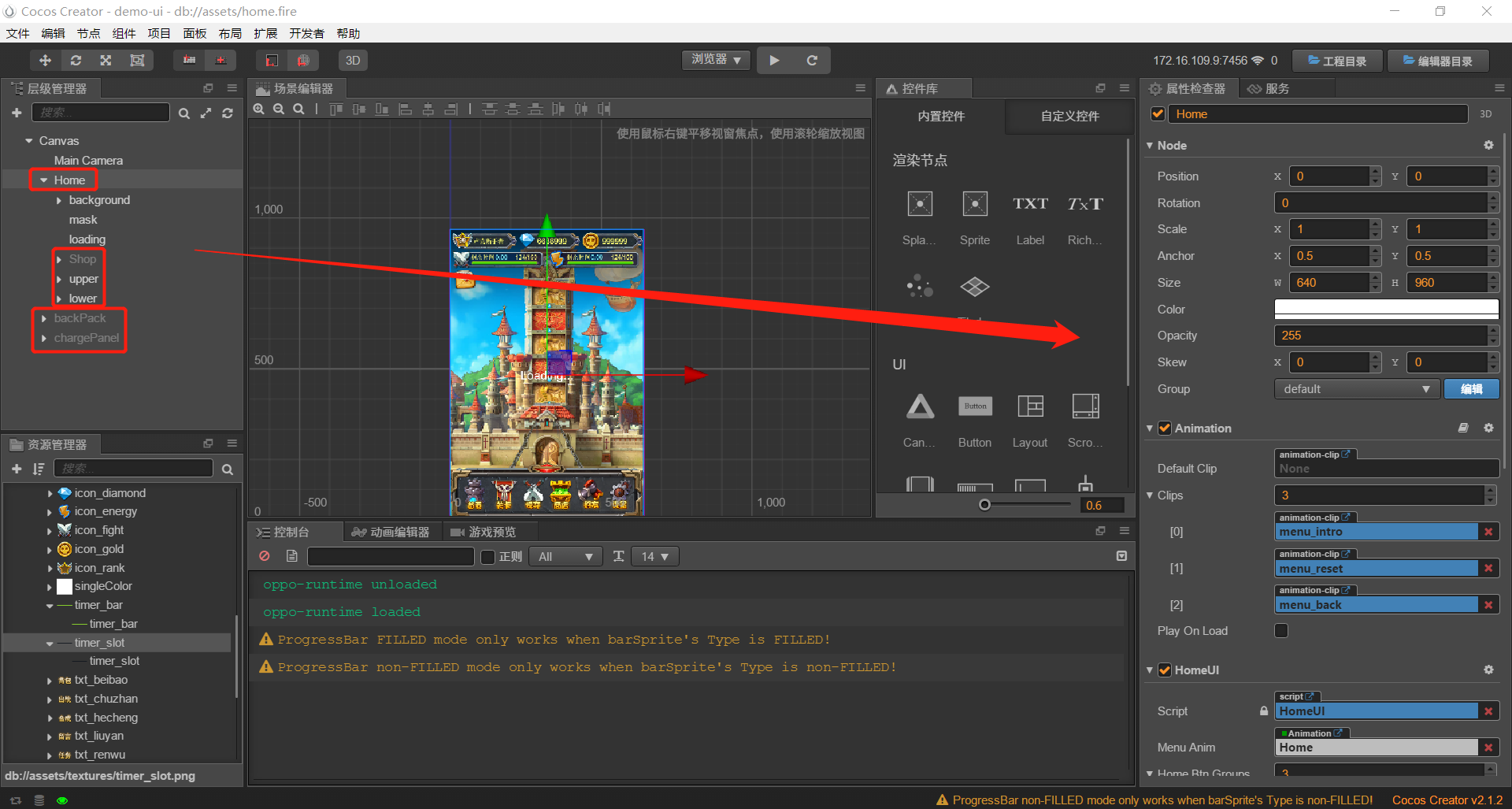The image size is (1512, 809).
Task: Toggle the 正则 regex checkbox
Action: [487, 557]
